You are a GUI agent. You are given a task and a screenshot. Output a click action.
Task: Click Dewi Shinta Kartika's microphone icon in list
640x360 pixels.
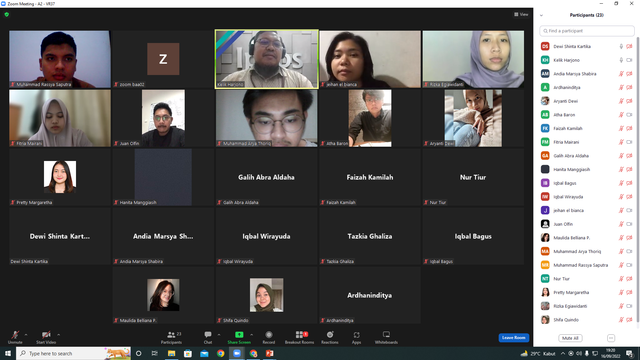[x=621, y=47]
